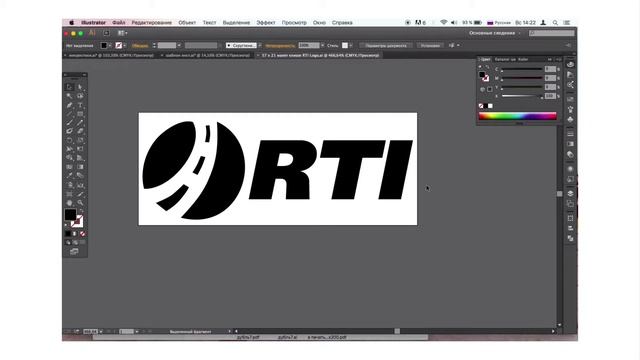
Task: Select the Artboard tool
Action: tap(69, 194)
